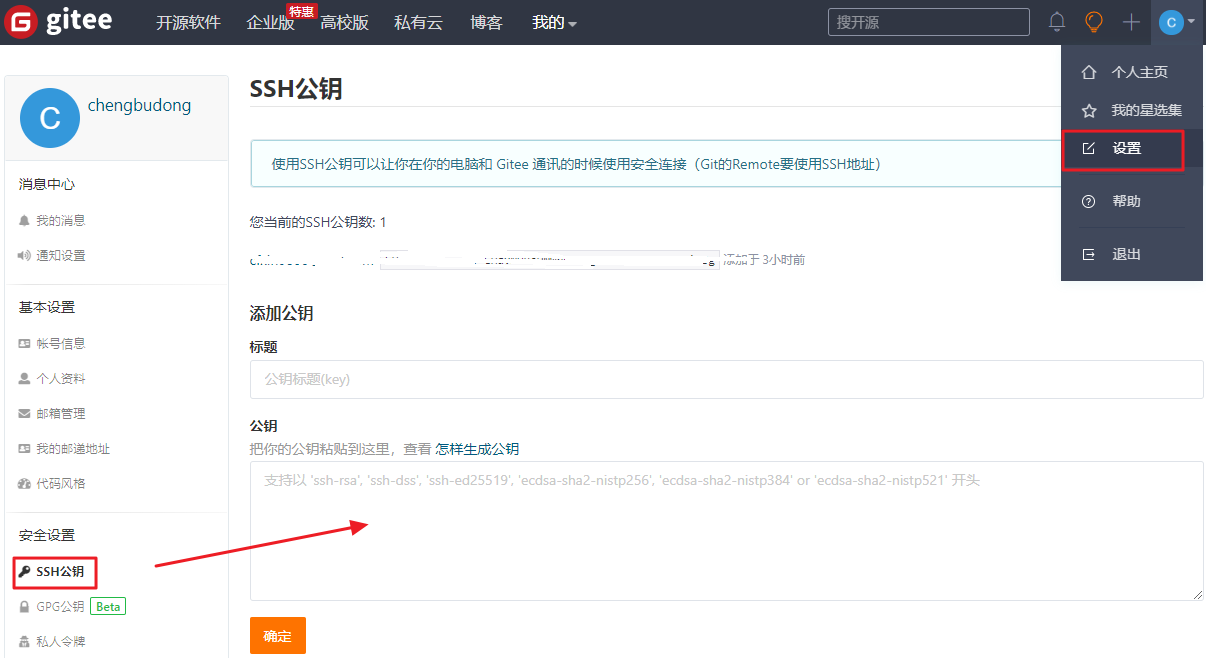Image resolution: width=1206 pixels, height=658 pixels.
Task: Click the 公钥标题(key) title input
Action: coord(726,379)
